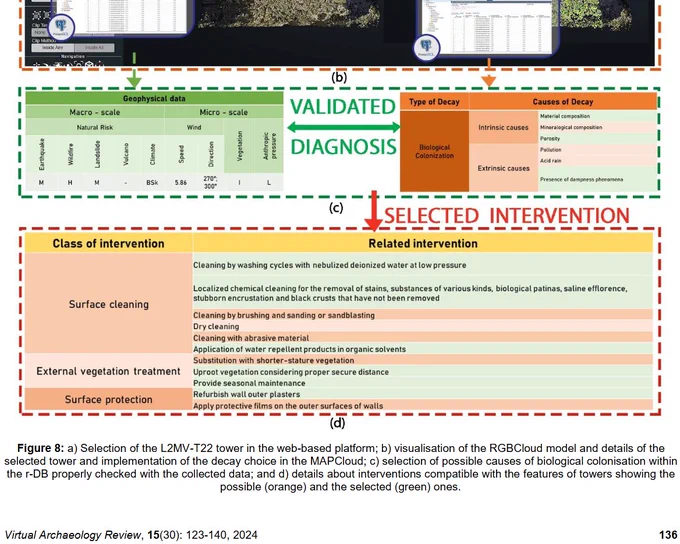Viewport: 680px width, 544px height.
Task: Click Application of water repellent products row
Action: [x=423, y=349]
